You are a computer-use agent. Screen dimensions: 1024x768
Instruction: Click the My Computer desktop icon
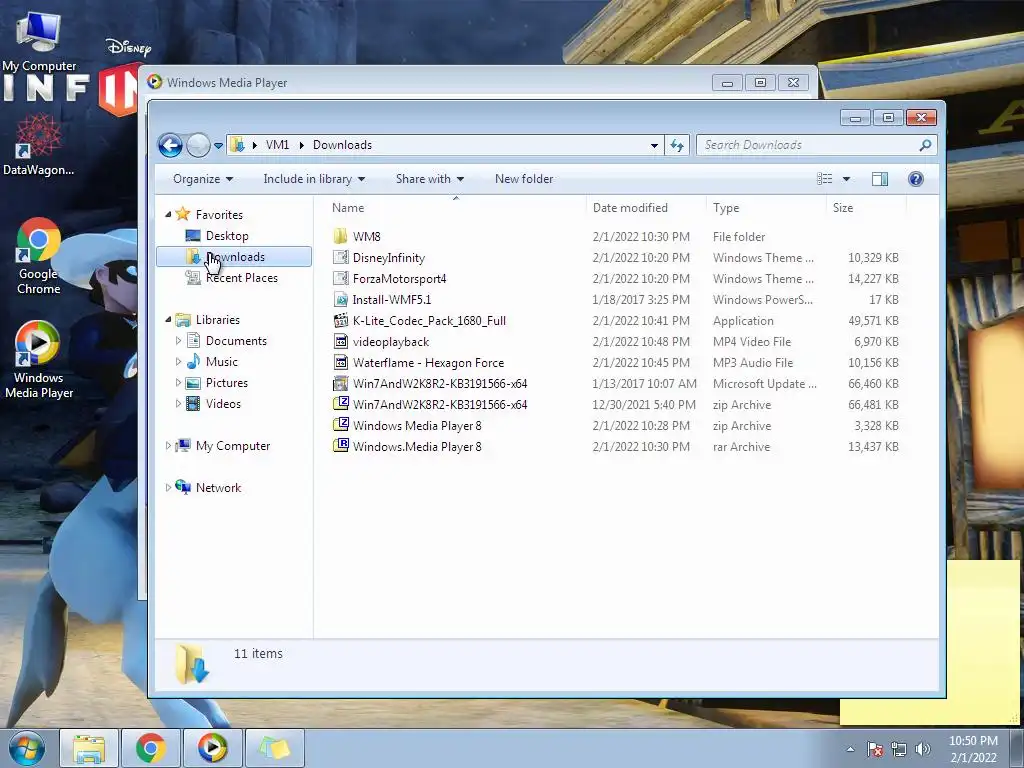39,40
